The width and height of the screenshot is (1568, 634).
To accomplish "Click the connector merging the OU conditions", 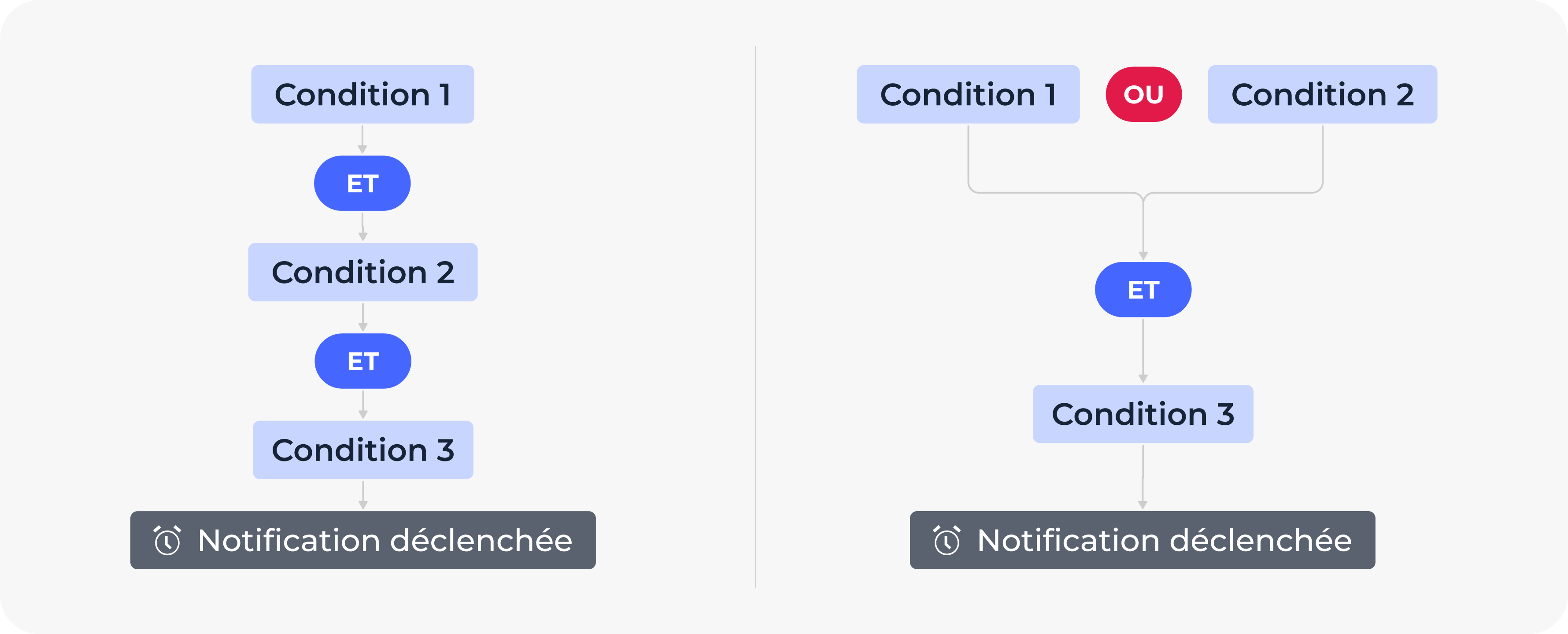I will [x=1143, y=193].
